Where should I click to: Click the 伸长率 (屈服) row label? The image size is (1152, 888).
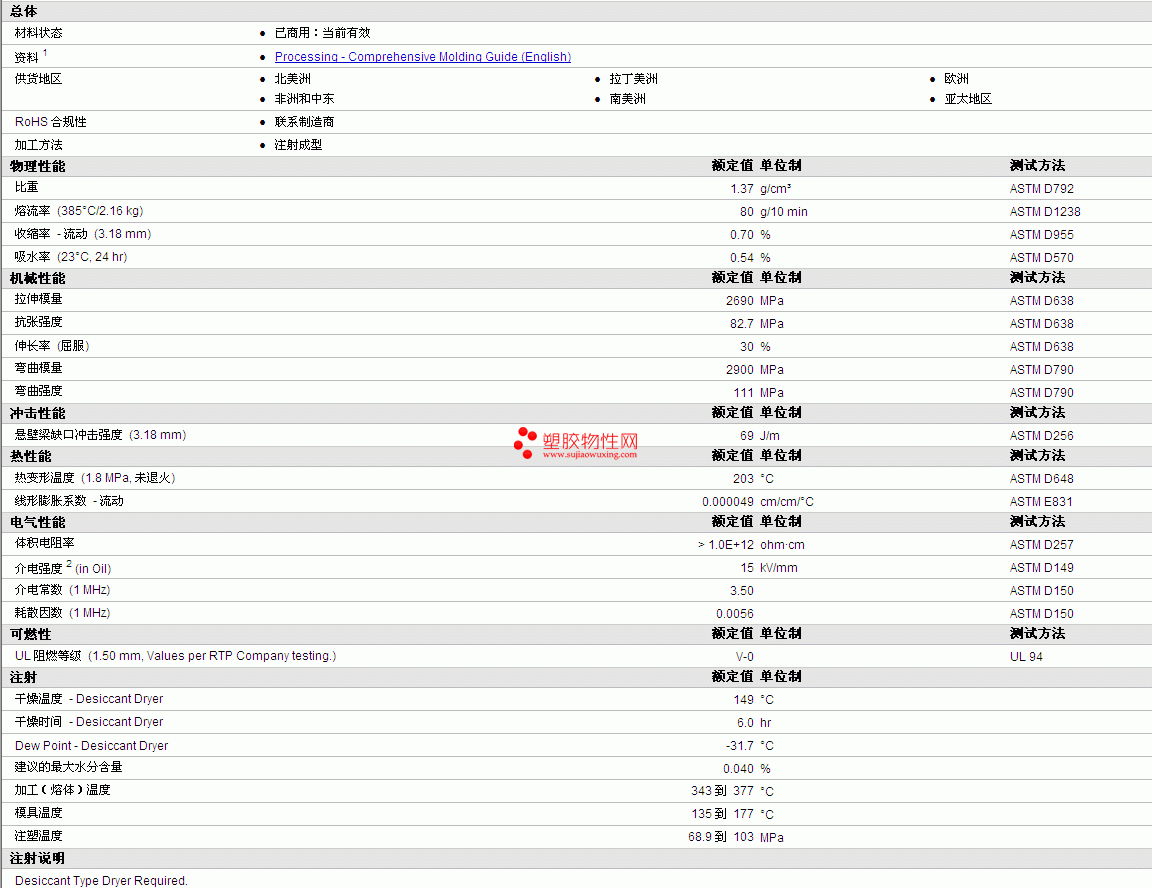point(51,345)
